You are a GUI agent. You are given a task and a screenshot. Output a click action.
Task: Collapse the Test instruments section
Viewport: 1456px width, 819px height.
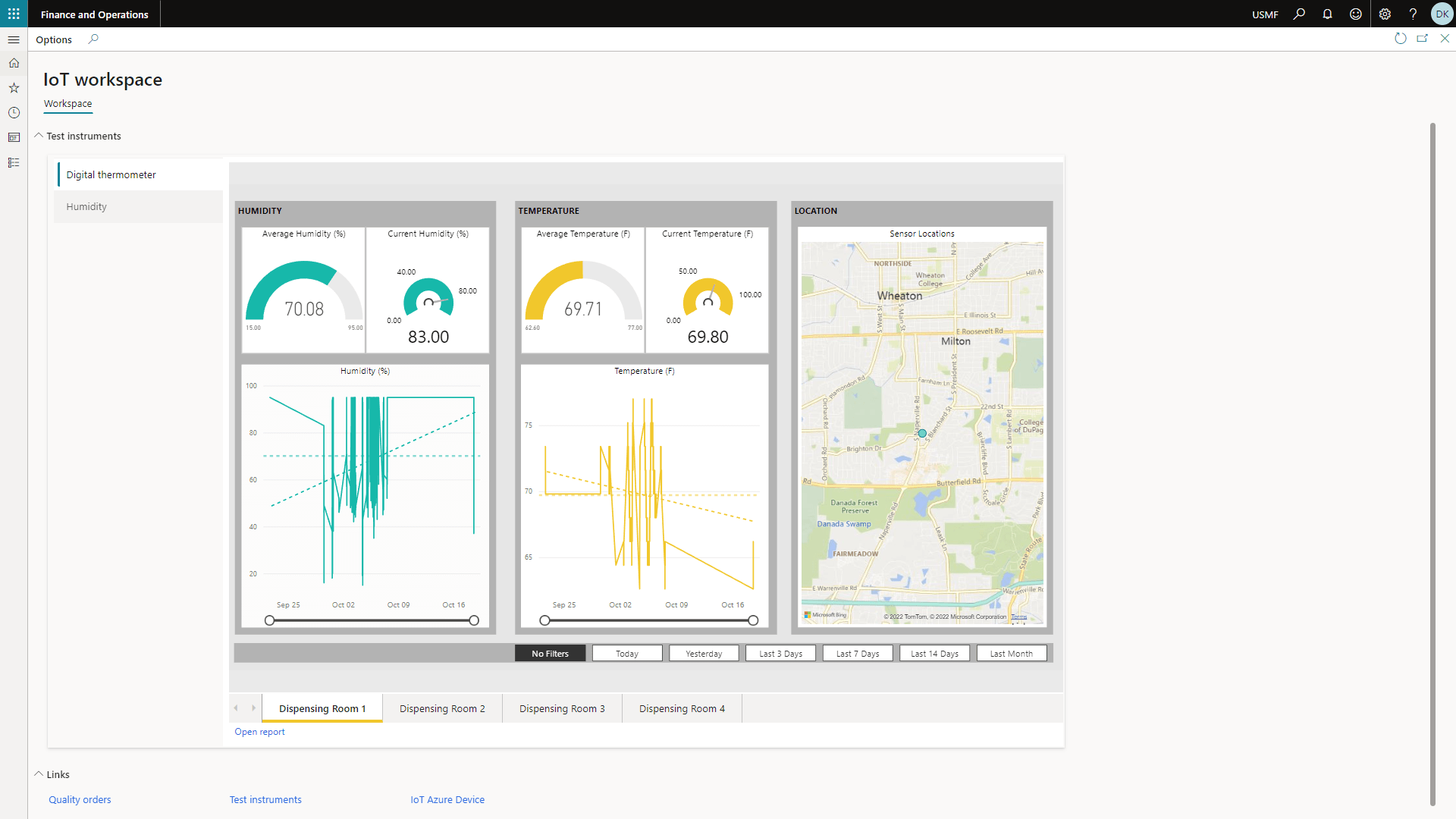[39, 136]
